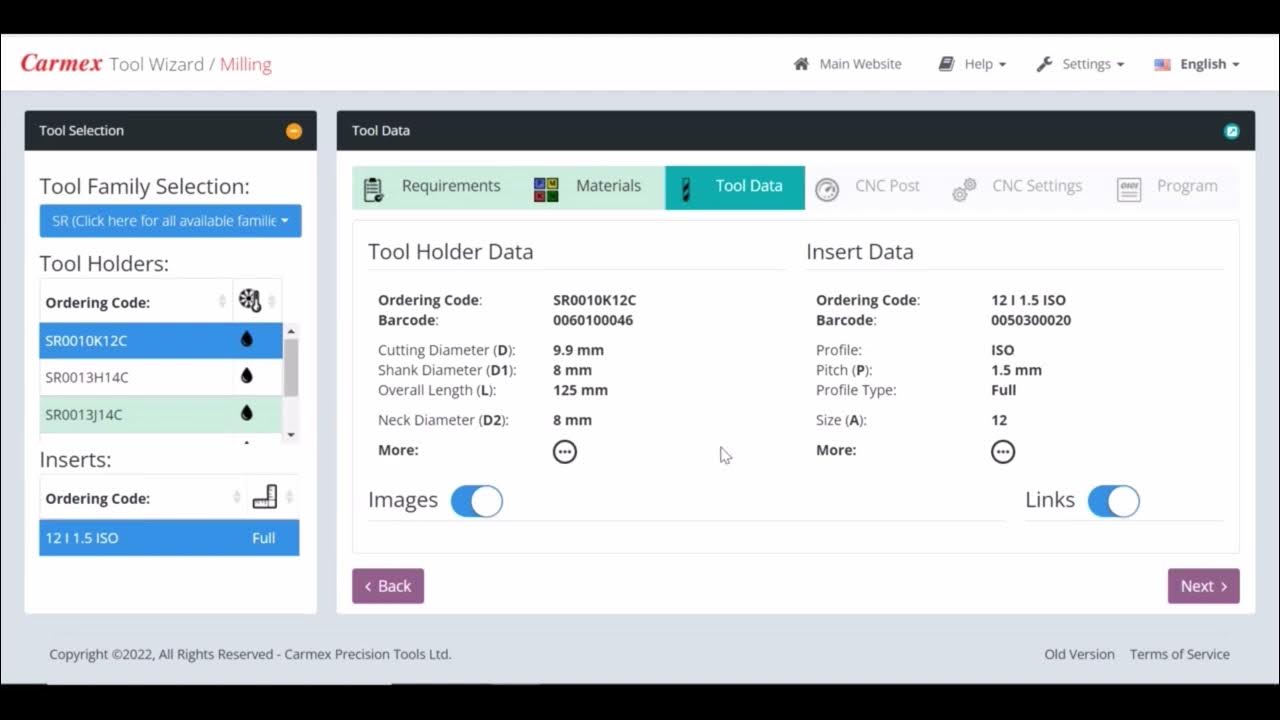Select tool holder SR0010K12C row
The width and height of the screenshot is (1280, 720).
click(x=161, y=340)
